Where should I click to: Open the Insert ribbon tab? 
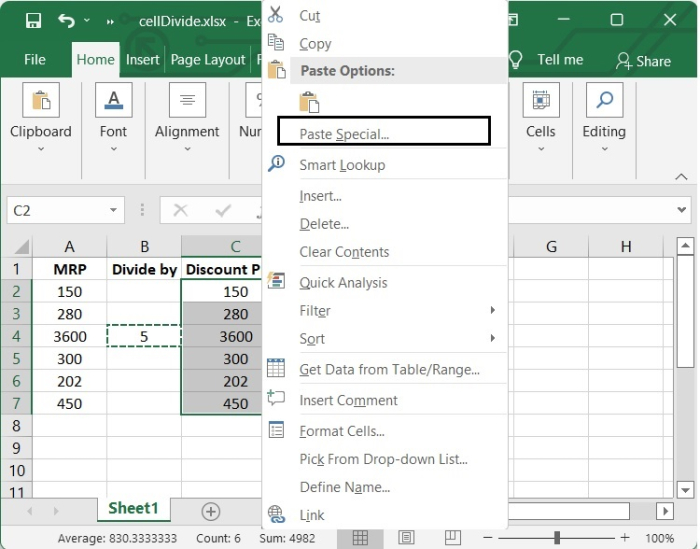click(142, 60)
